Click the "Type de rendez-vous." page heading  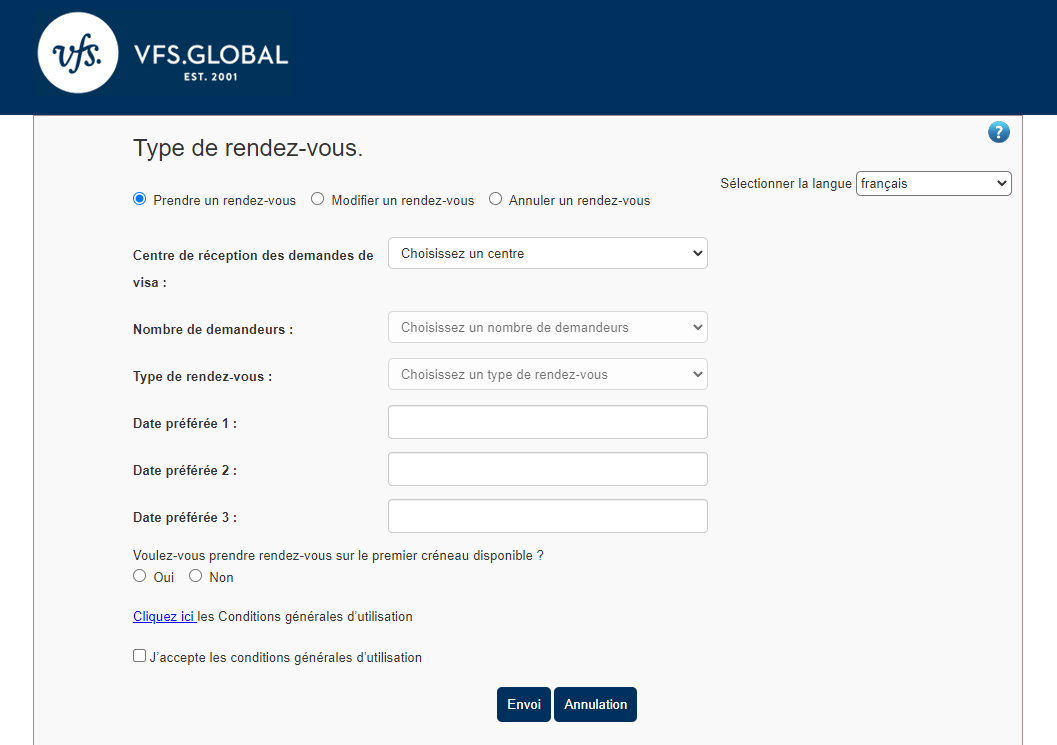pyautogui.click(x=248, y=149)
